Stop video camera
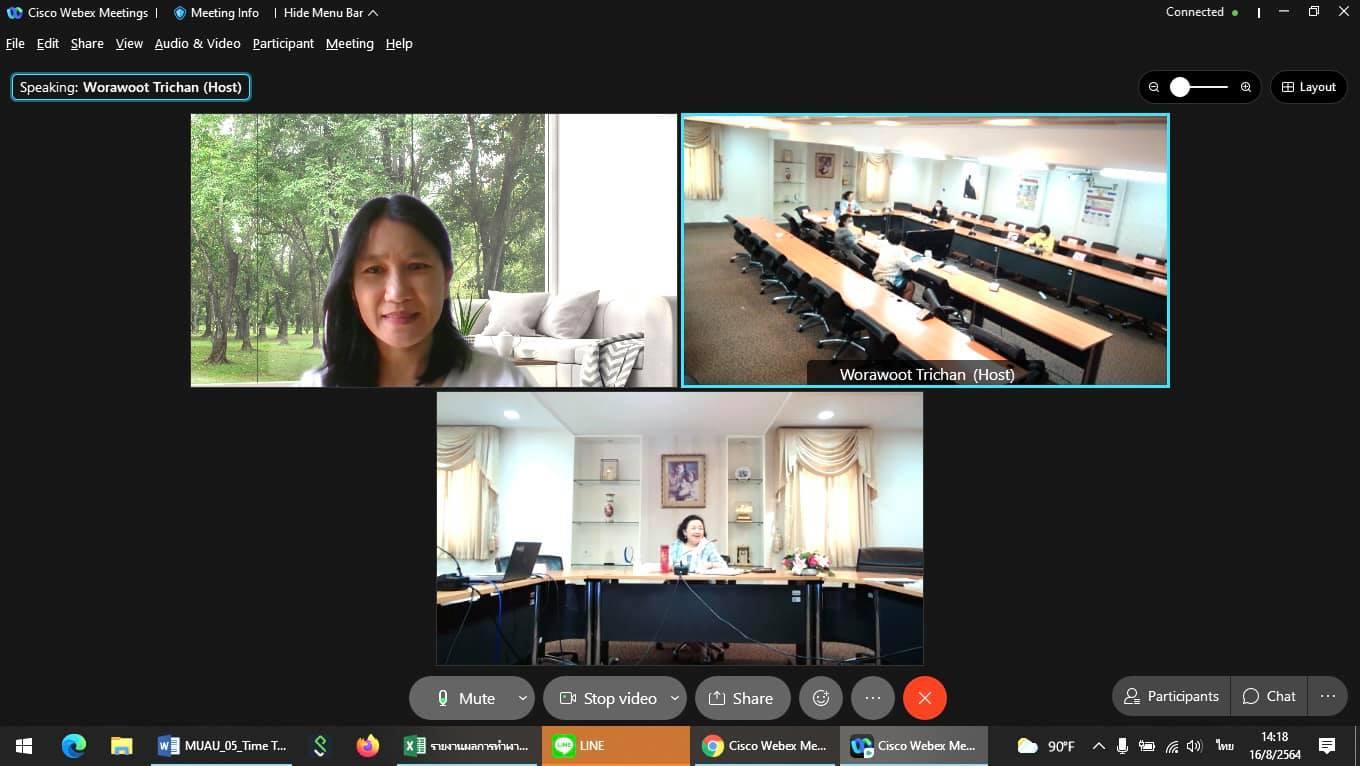 pos(607,698)
